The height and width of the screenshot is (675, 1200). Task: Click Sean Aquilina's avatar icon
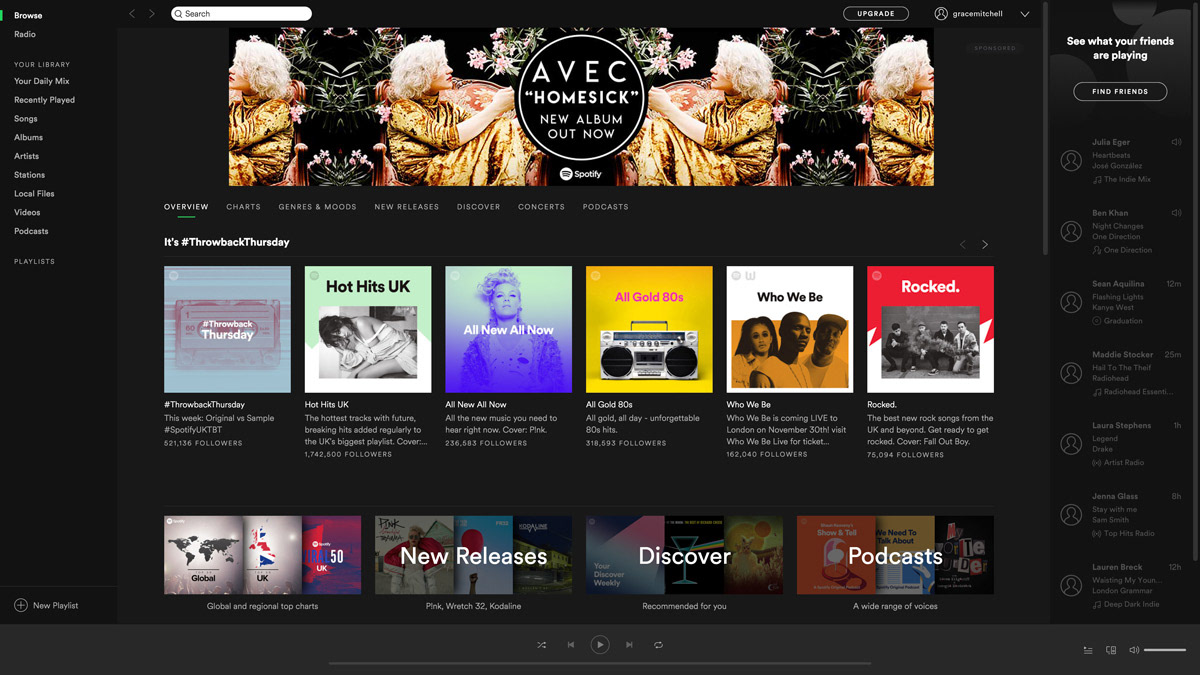tap(1071, 302)
